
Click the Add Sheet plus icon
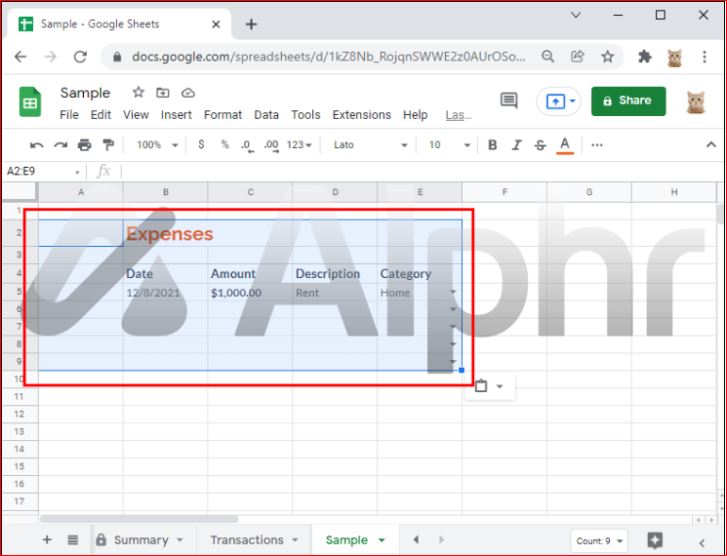(x=47, y=539)
